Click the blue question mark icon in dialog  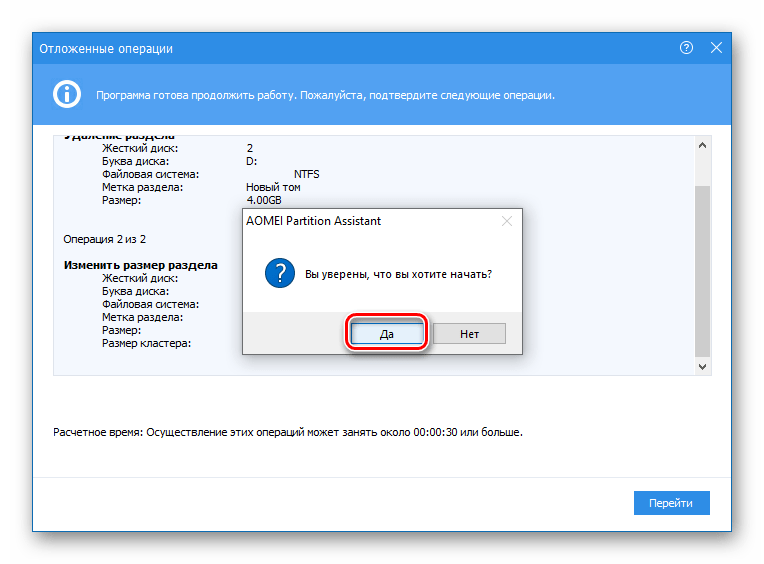point(280,273)
